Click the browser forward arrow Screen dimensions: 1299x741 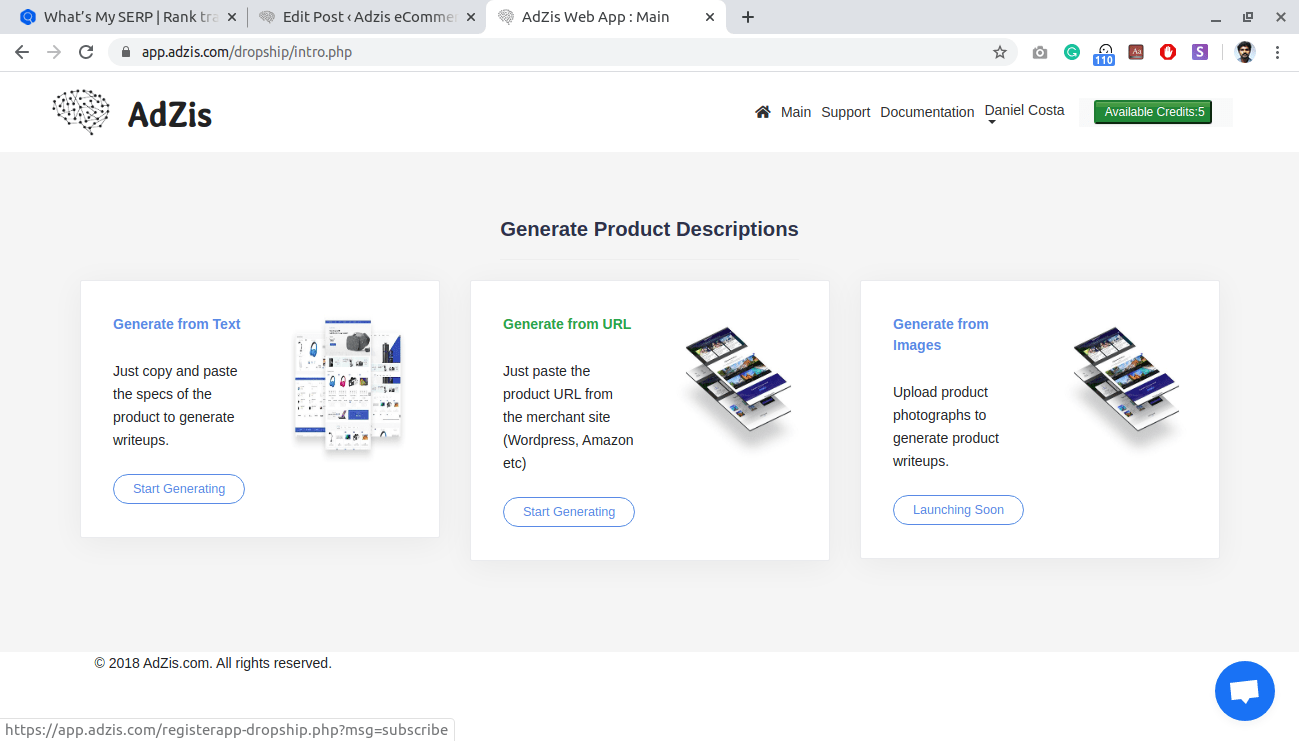[54, 52]
